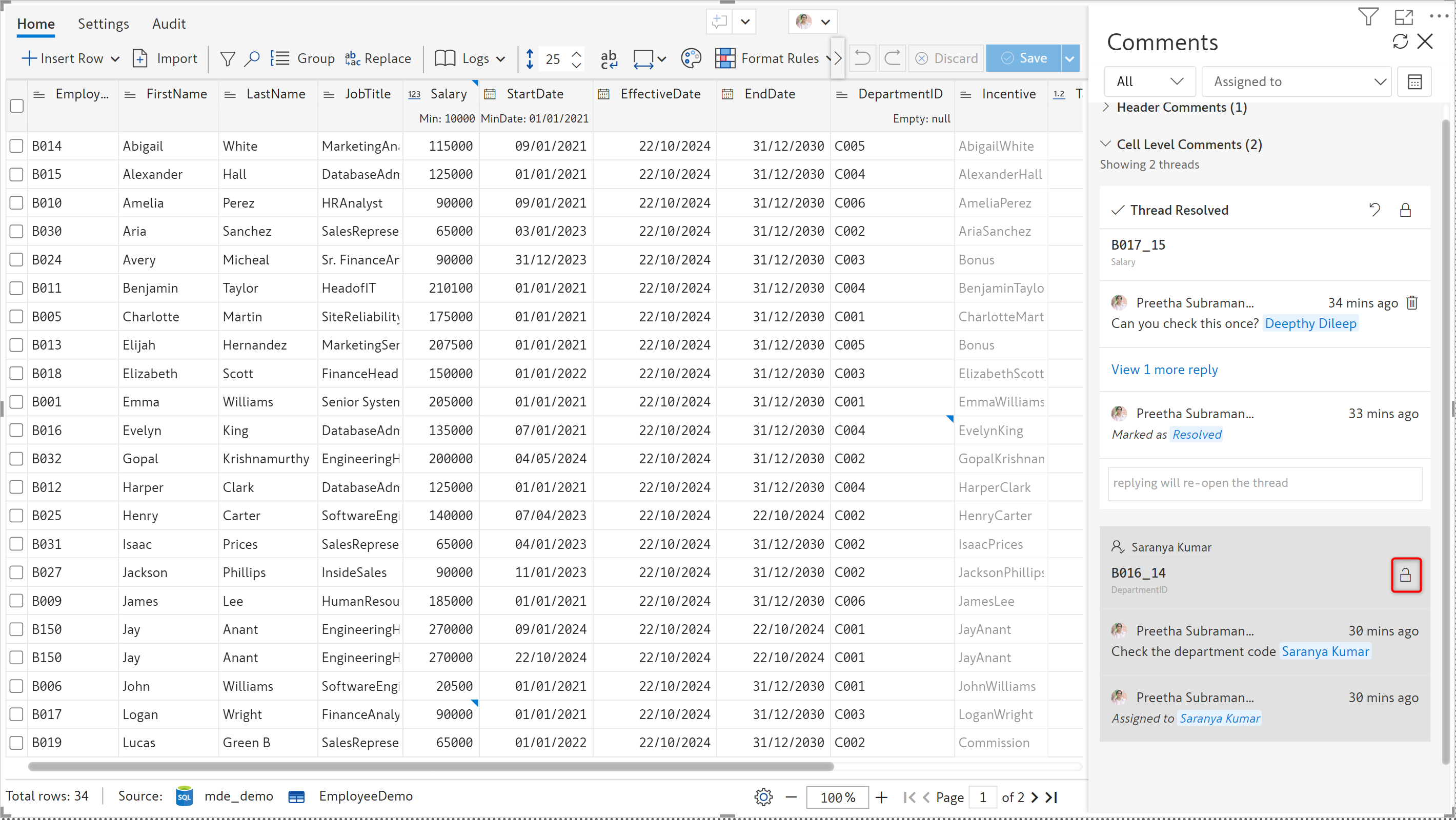Image resolution: width=1456 pixels, height=820 pixels.
Task: Switch to the Settings tab
Action: click(x=104, y=24)
